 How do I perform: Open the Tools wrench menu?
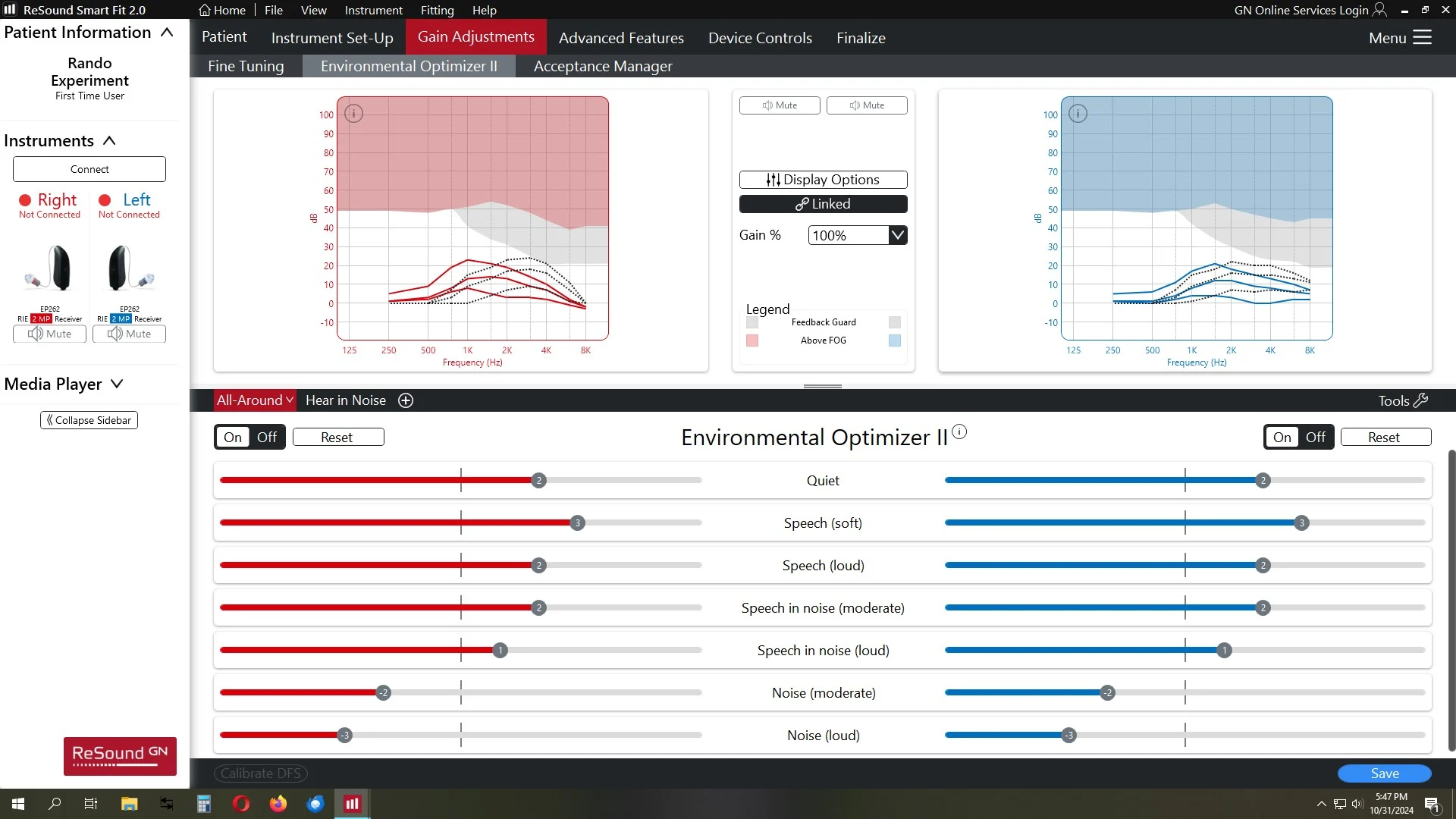click(x=1403, y=400)
